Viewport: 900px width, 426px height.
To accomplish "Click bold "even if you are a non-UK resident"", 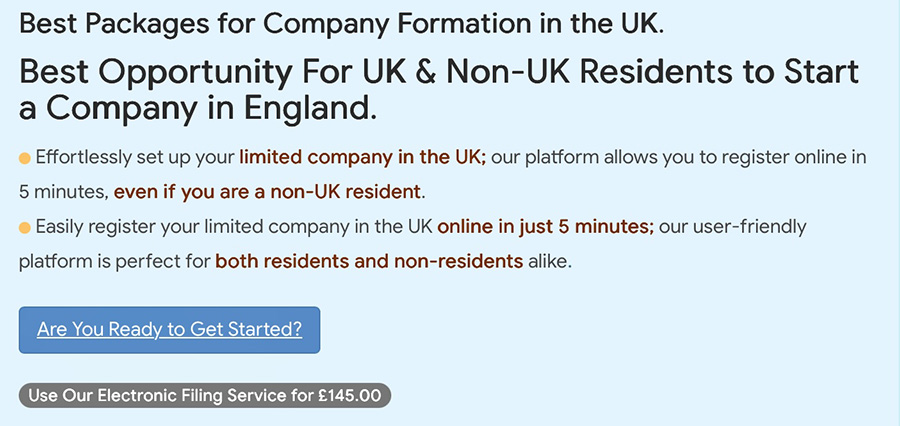I will pyautogui.click(x=269, y=191).
